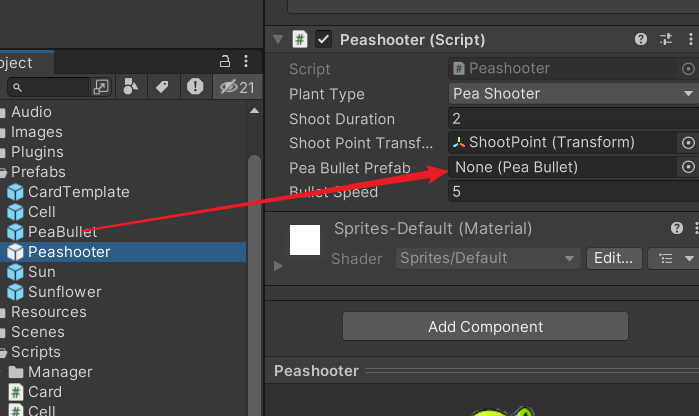Expand the Sprites-Default material section
This screenshot has height=416, width=699.
click(278, 266)
